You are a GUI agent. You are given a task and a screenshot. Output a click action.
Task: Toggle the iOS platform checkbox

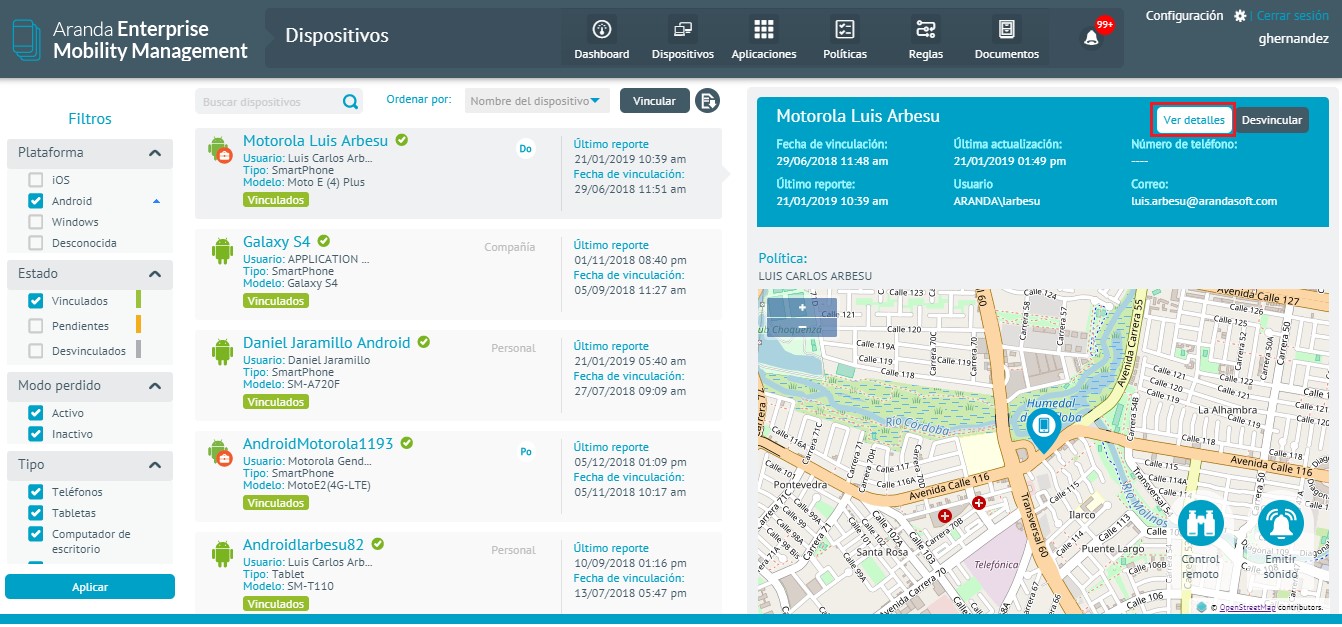click(x=36, y=180)
